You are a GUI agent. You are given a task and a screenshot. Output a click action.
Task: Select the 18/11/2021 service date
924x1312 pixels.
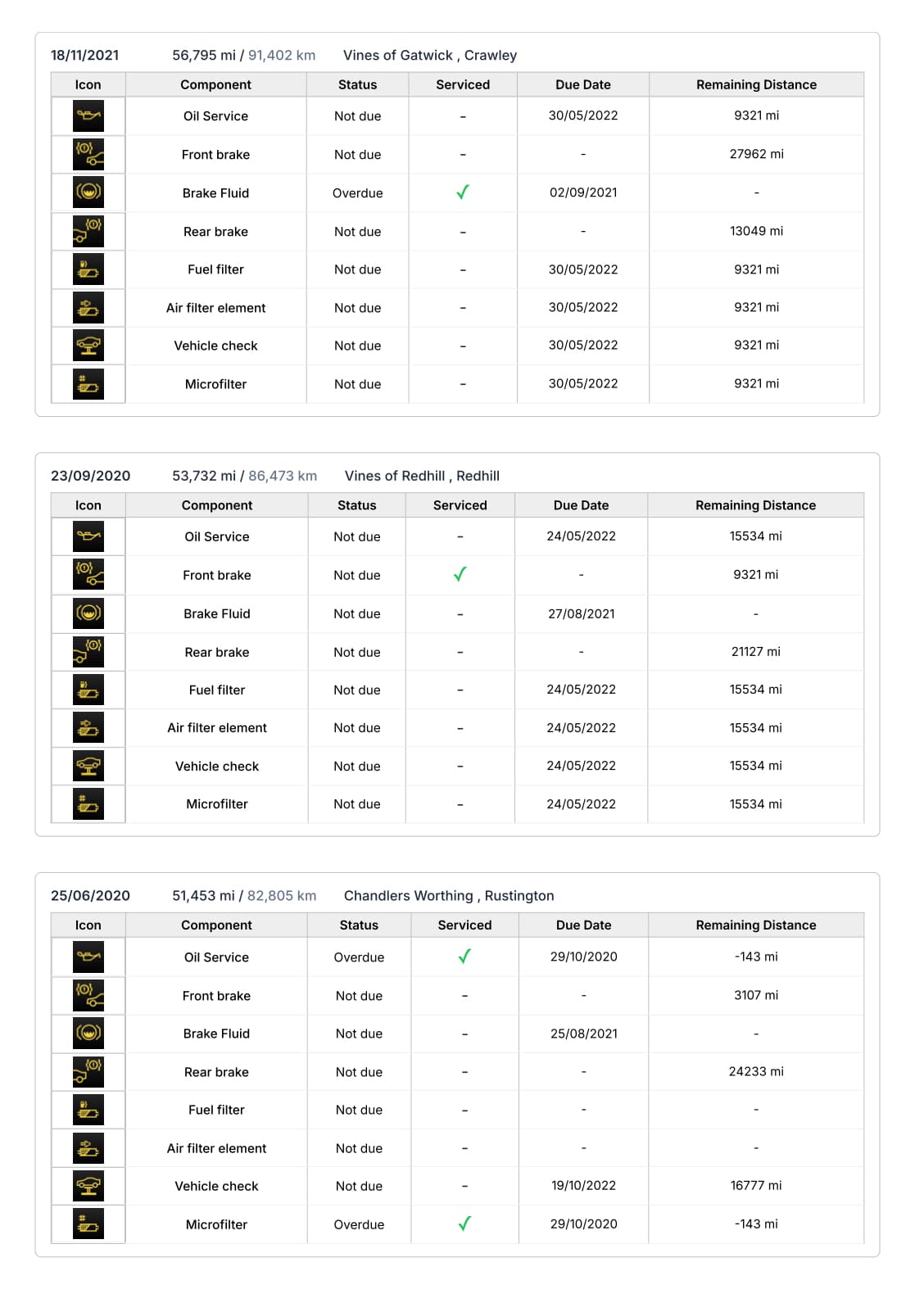click(x=84, y=56)
